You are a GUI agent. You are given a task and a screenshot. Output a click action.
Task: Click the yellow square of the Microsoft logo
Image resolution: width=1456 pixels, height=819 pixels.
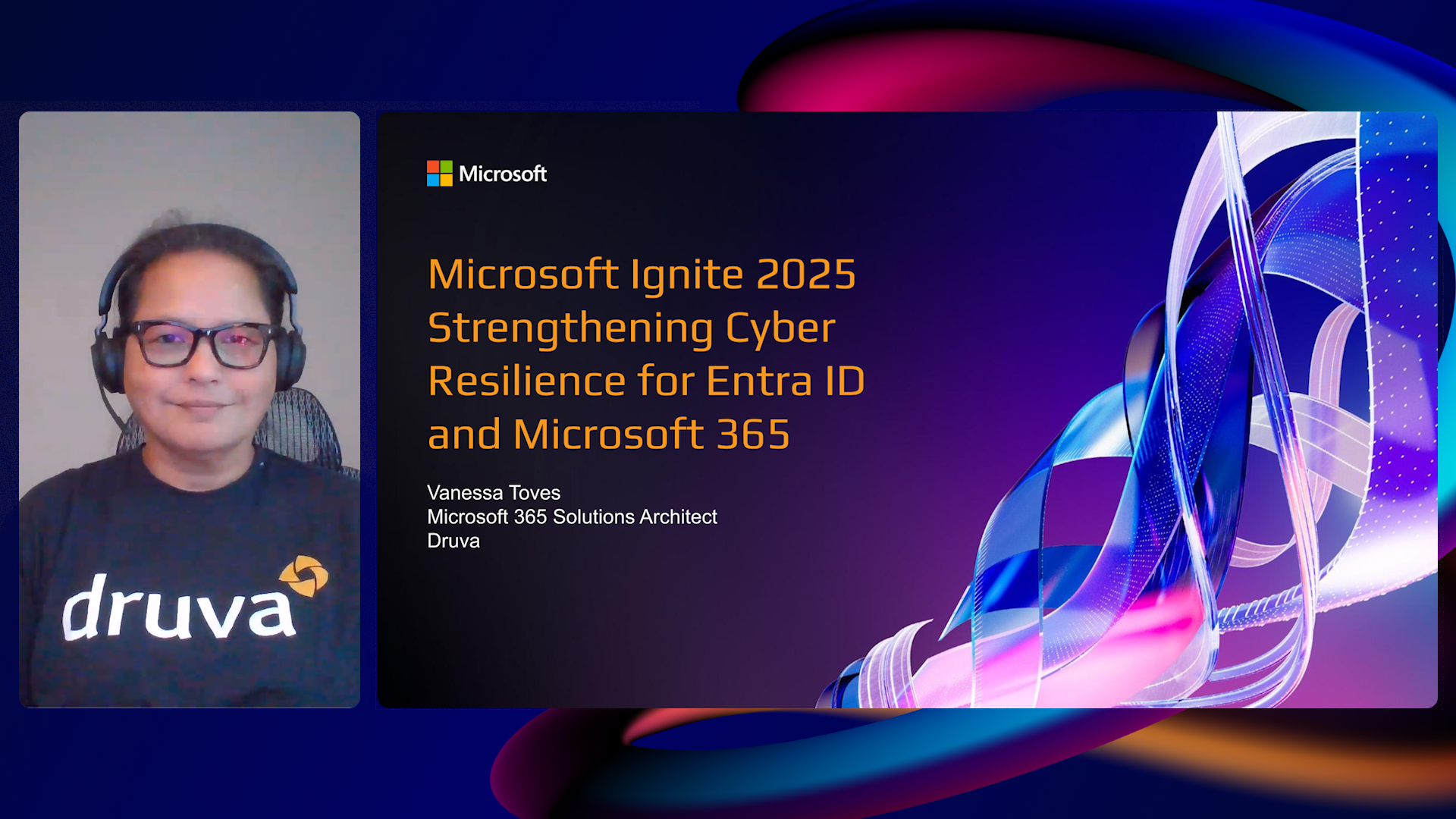click(x=445, y=181)
